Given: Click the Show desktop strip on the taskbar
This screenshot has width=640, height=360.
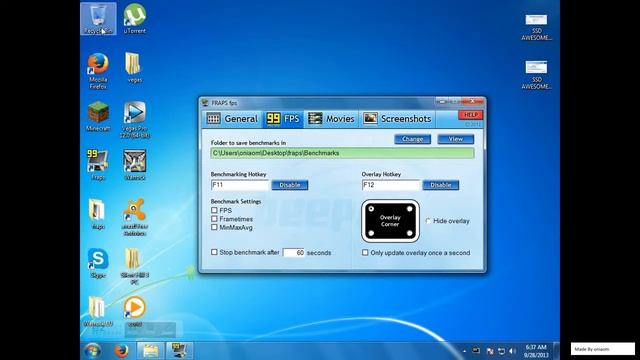Looking at the screenshot, I should coord(557,351).
